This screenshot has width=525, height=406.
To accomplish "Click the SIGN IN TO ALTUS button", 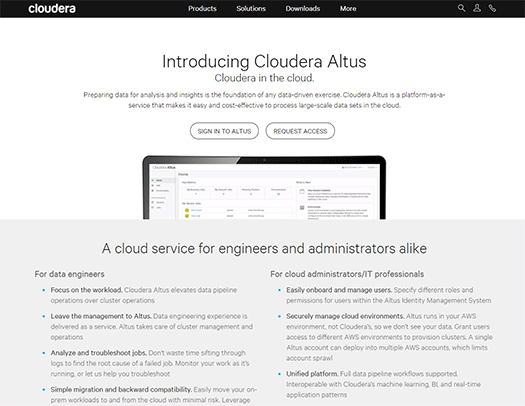I will (x=224, y=131).
